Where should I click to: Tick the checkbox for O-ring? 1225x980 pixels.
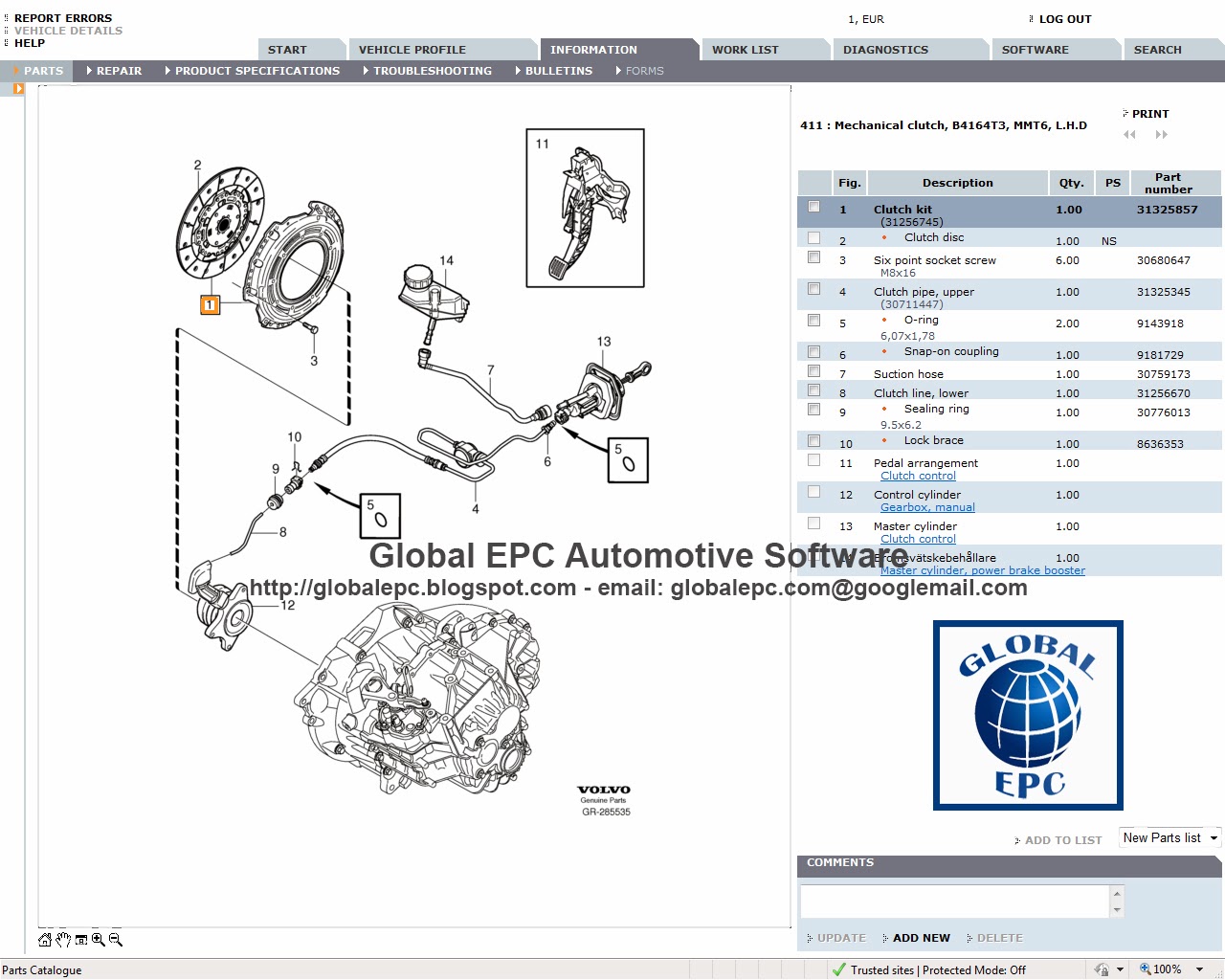point(814,321)
